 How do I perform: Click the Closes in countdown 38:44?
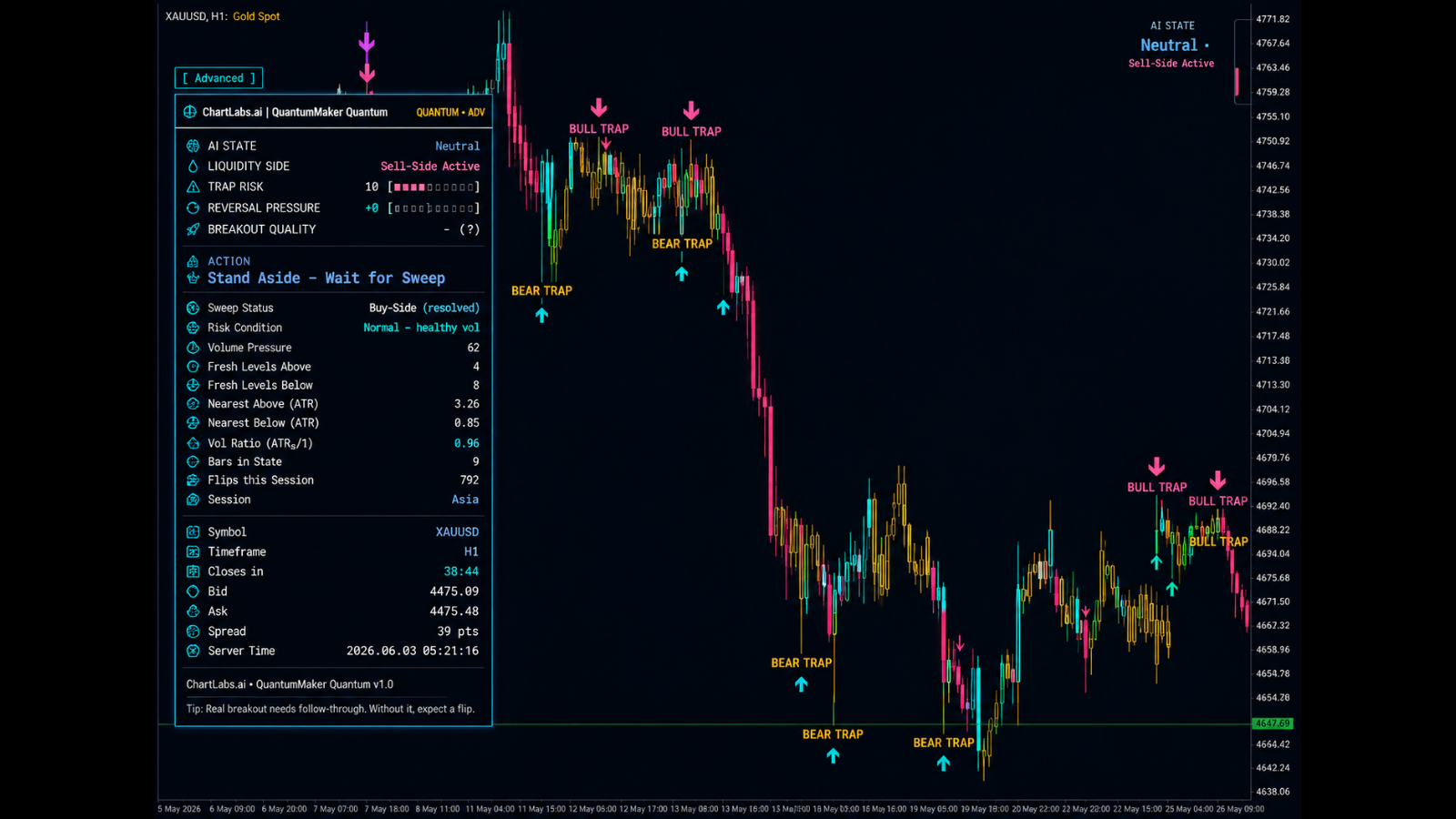pyautogui.click(x=461, y=571)
